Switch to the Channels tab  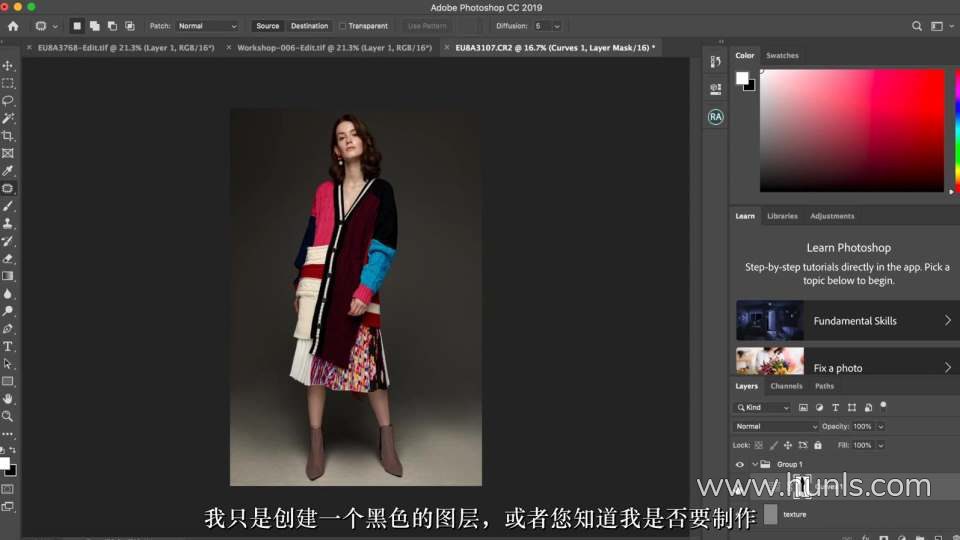click(786, 386)
